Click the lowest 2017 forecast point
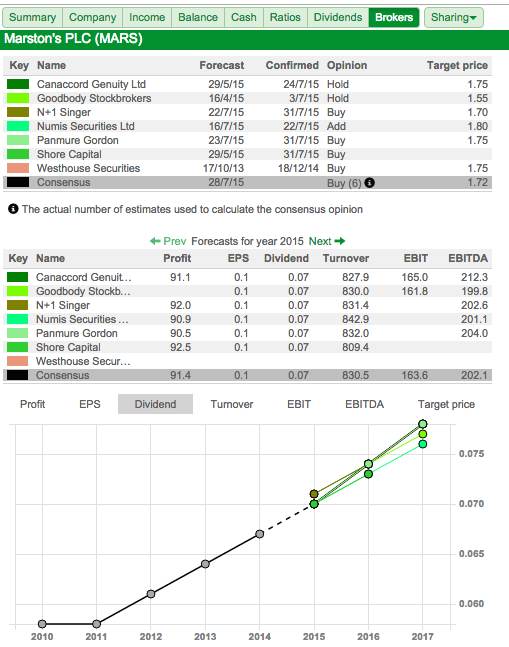509x647 pixels. [x=422, y=444]
